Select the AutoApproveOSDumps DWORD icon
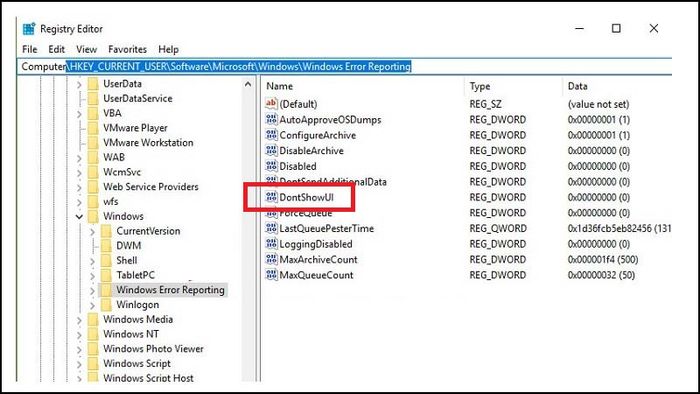700x394 pixels. pos(271,119)
